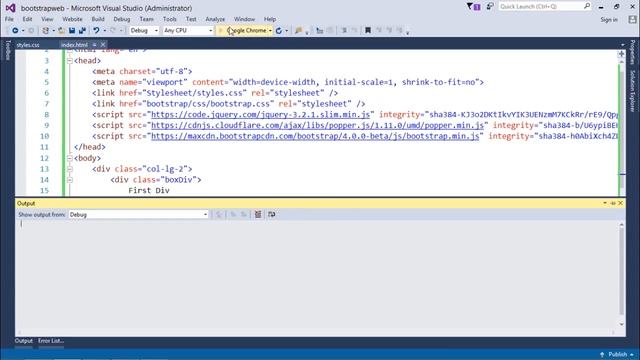Click the Save icon in toolbar
The image size is (640, 360).
pyautogui.click(x=72, y=31)
